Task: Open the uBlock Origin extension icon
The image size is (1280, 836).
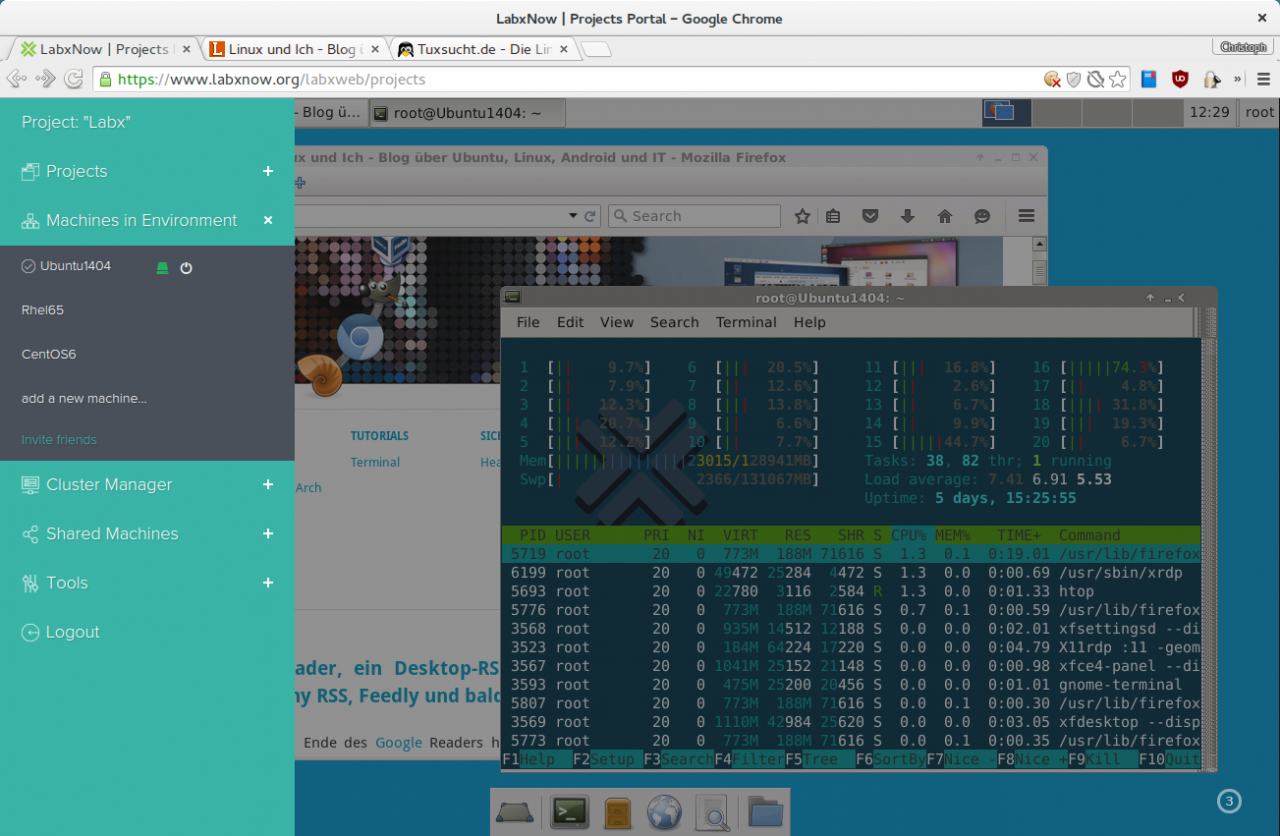Action: click(1180, 79)
